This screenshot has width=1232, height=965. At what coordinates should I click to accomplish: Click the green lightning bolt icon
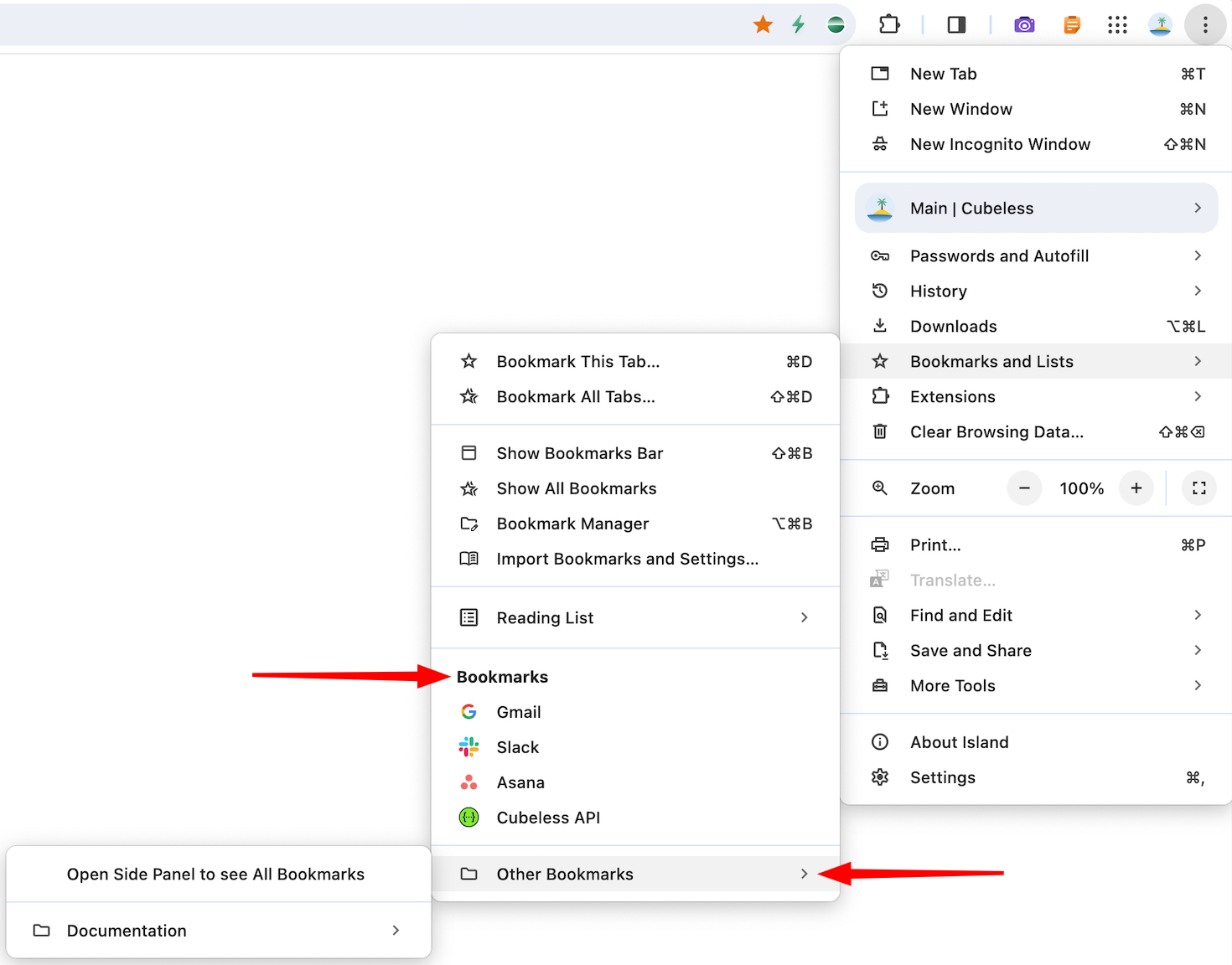pyautogui.click(x=798, y=25)
